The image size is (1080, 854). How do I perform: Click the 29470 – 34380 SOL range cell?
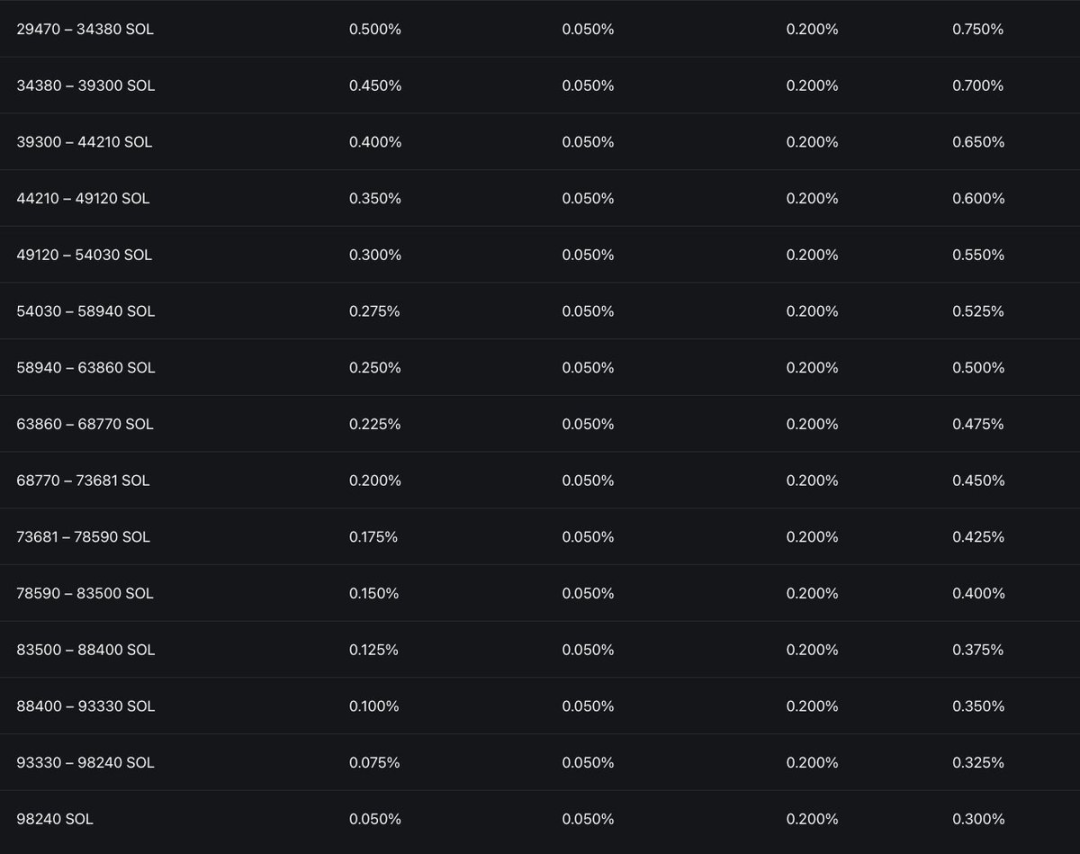point(85,29)
